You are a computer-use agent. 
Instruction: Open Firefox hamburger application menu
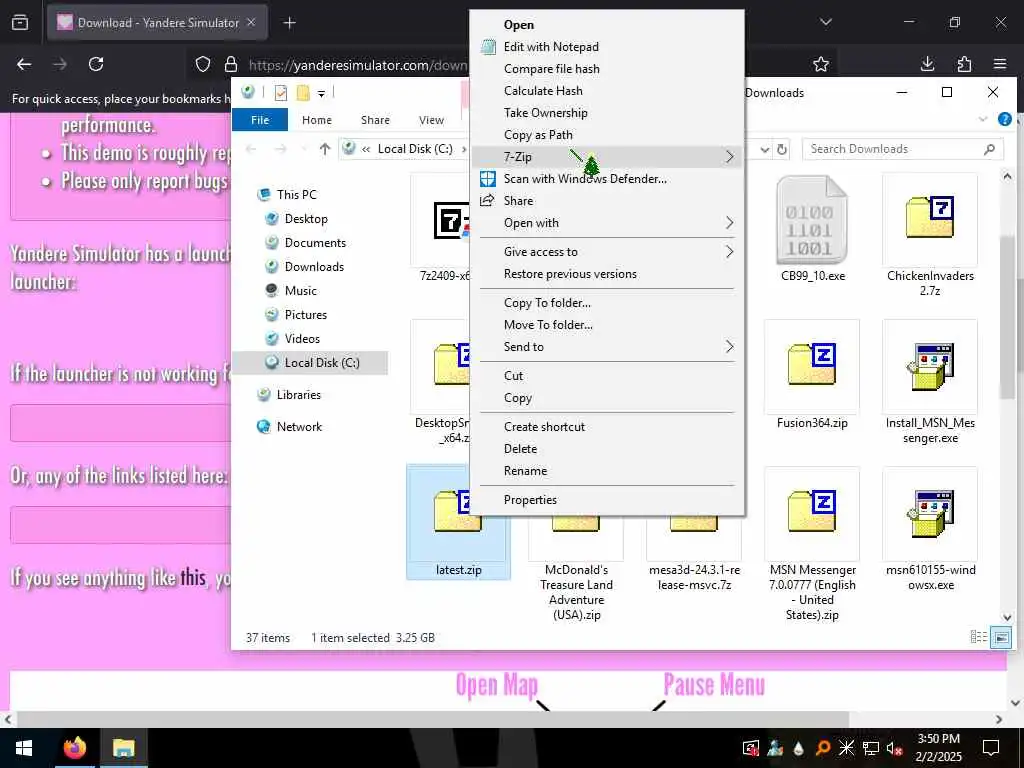(1000, 64)
